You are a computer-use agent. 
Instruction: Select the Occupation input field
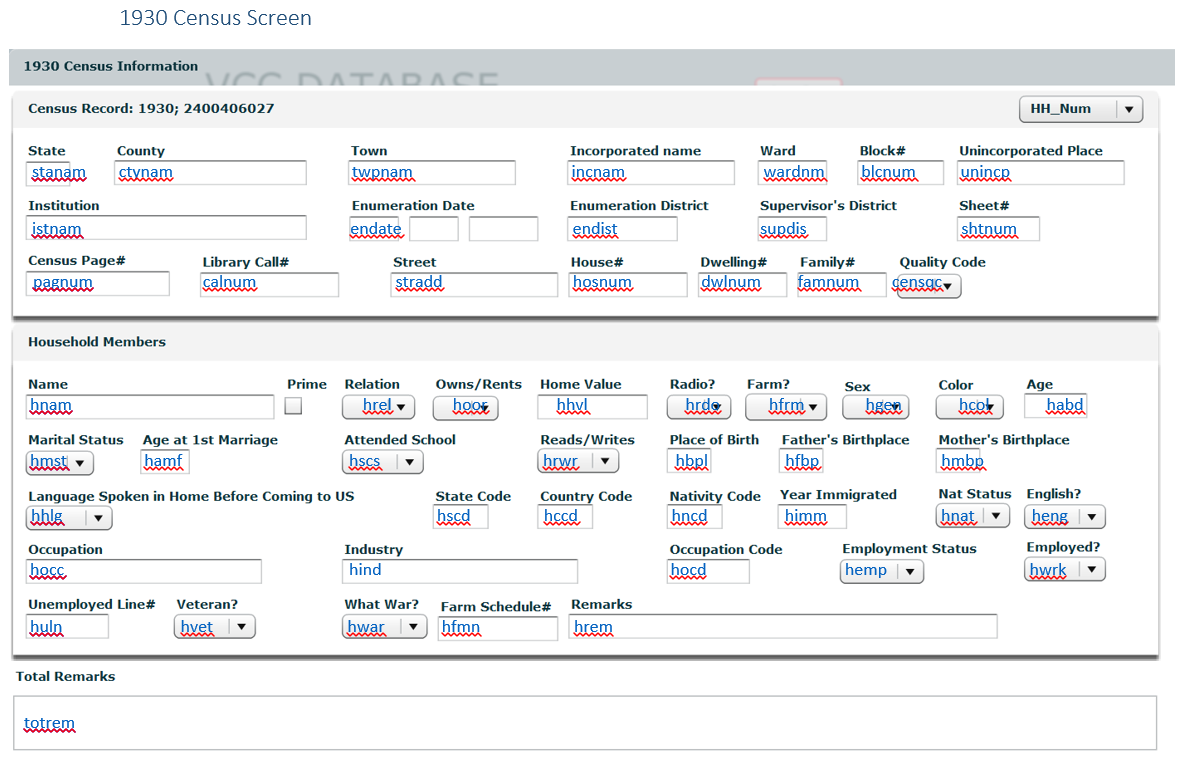click(x=144, y=571)
